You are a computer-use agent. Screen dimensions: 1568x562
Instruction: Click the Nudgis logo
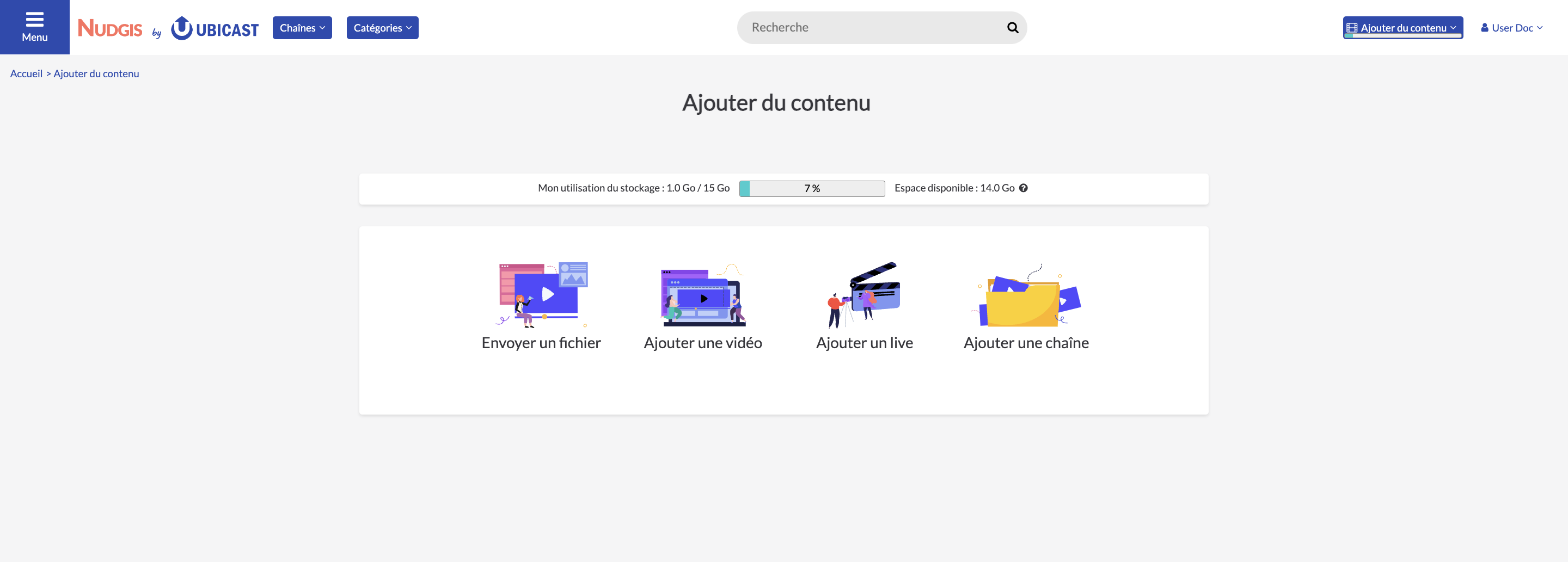110,28
